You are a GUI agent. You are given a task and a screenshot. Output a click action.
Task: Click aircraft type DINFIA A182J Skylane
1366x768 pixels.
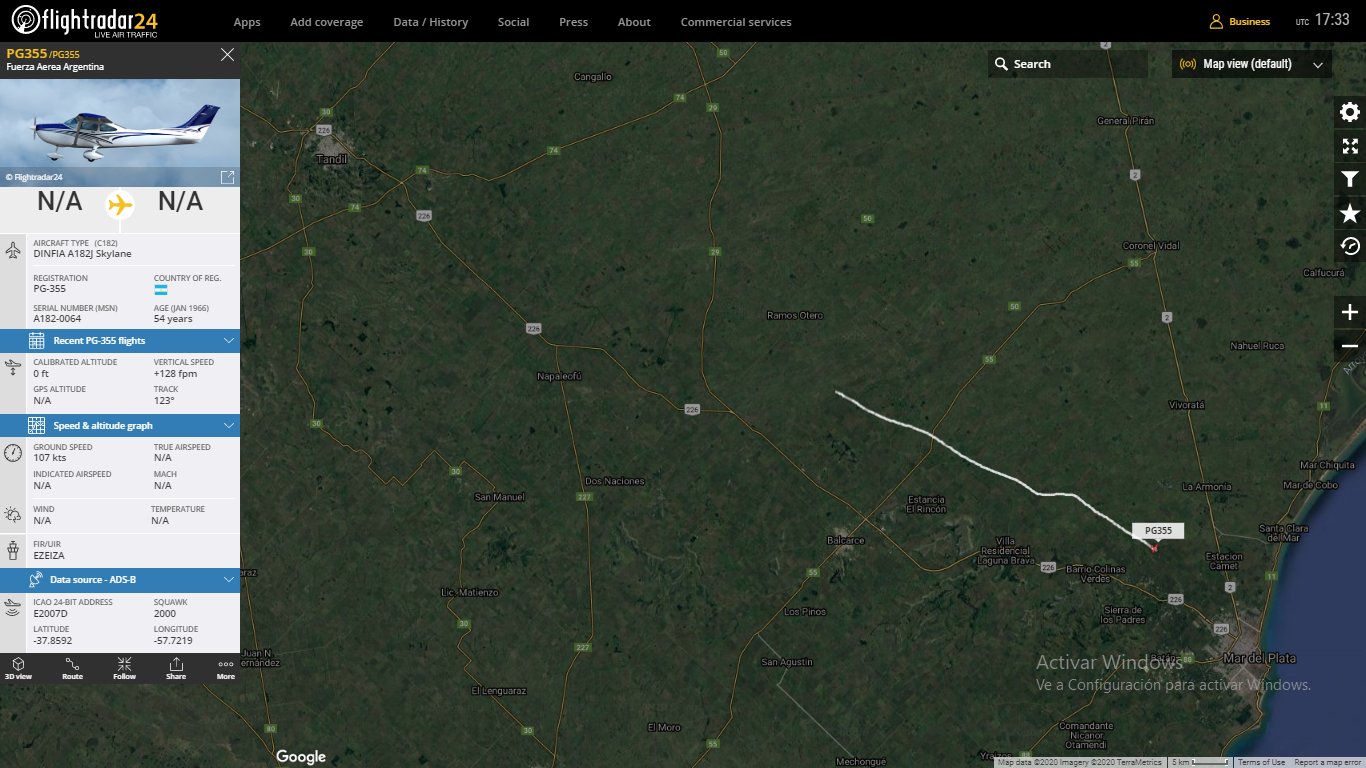(x=82, y=254)
